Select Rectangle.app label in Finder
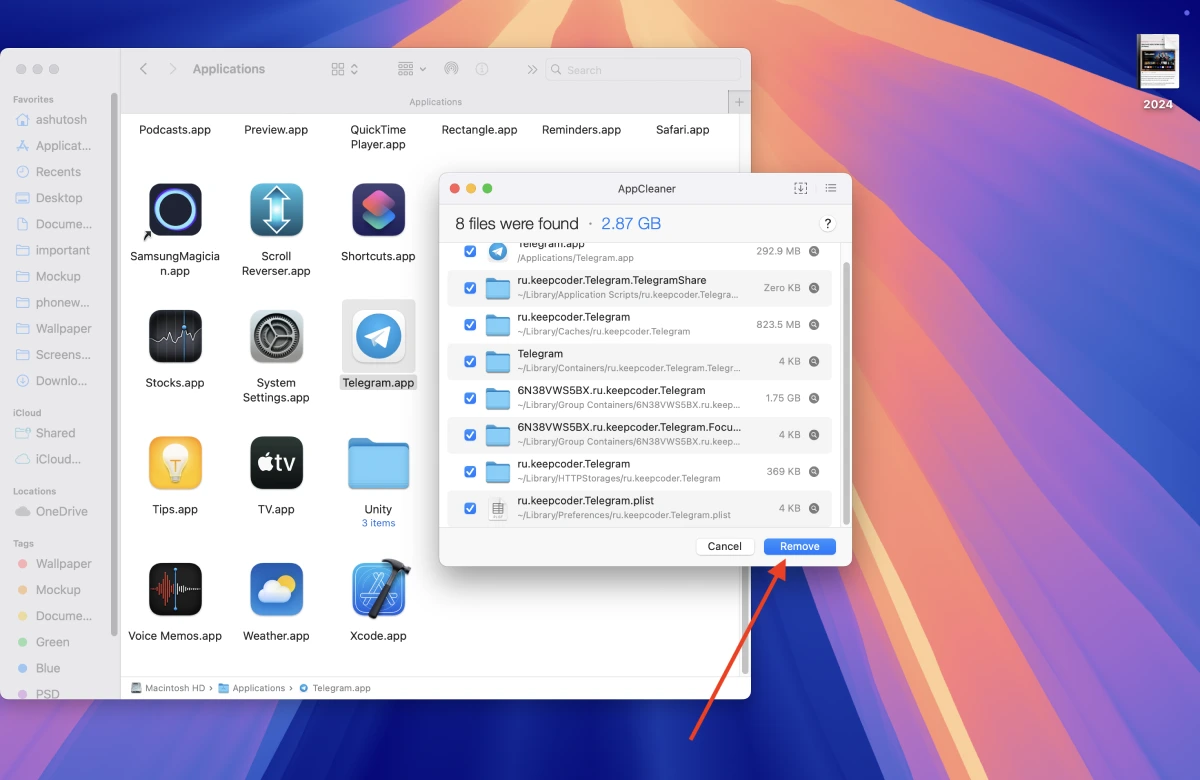 point(479,130)
